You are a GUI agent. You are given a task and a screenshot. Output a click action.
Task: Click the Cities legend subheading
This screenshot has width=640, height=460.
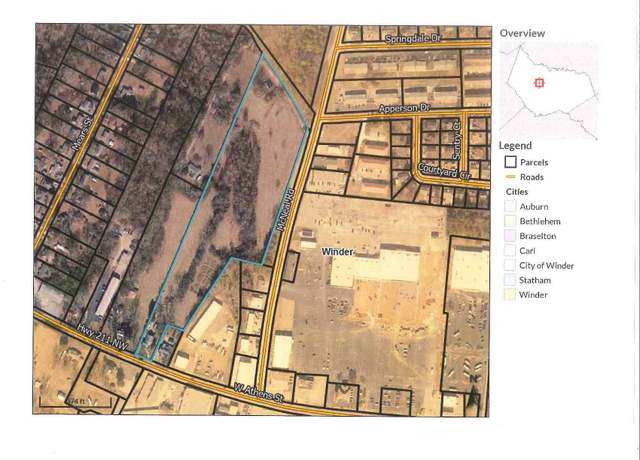tap(517, 191)
